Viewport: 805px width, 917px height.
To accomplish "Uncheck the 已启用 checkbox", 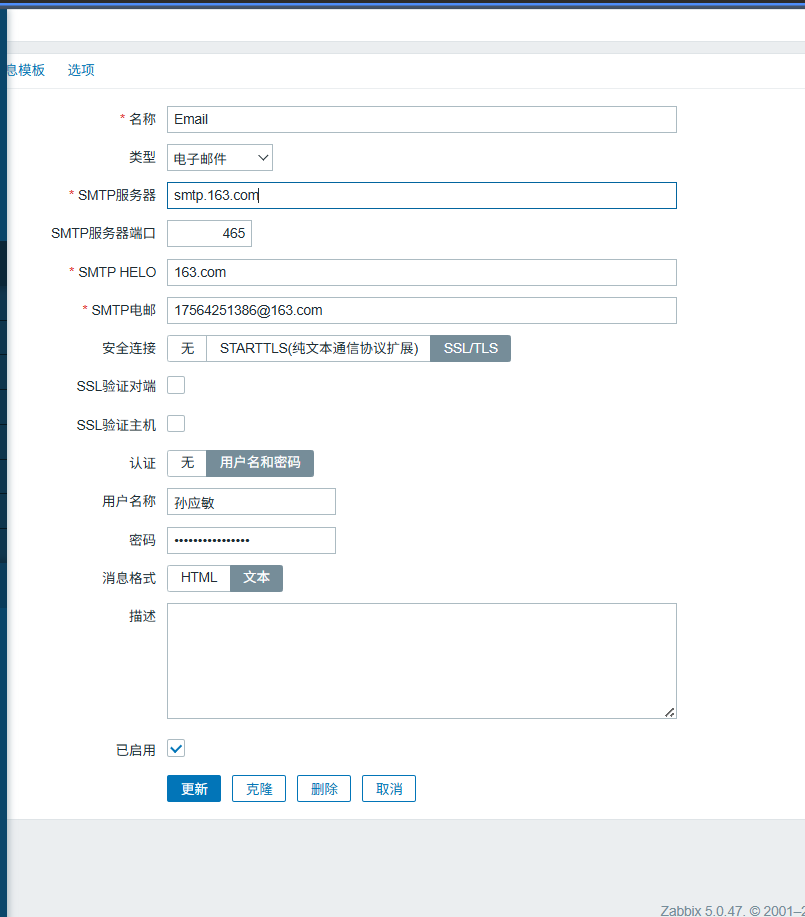I will pyautogui.click(x=176, y=748).
